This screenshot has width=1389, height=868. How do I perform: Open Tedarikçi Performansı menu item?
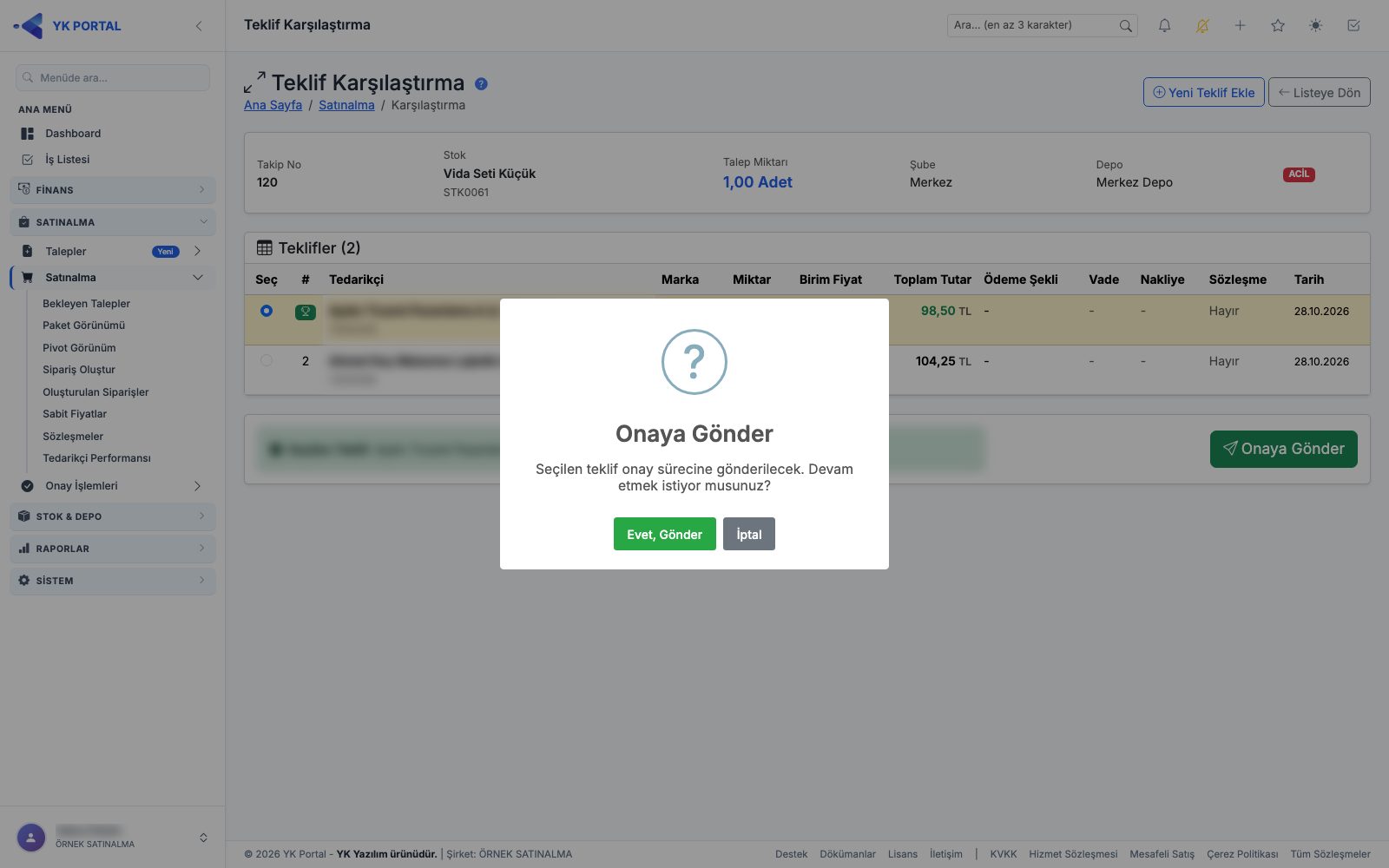(96, 458)
